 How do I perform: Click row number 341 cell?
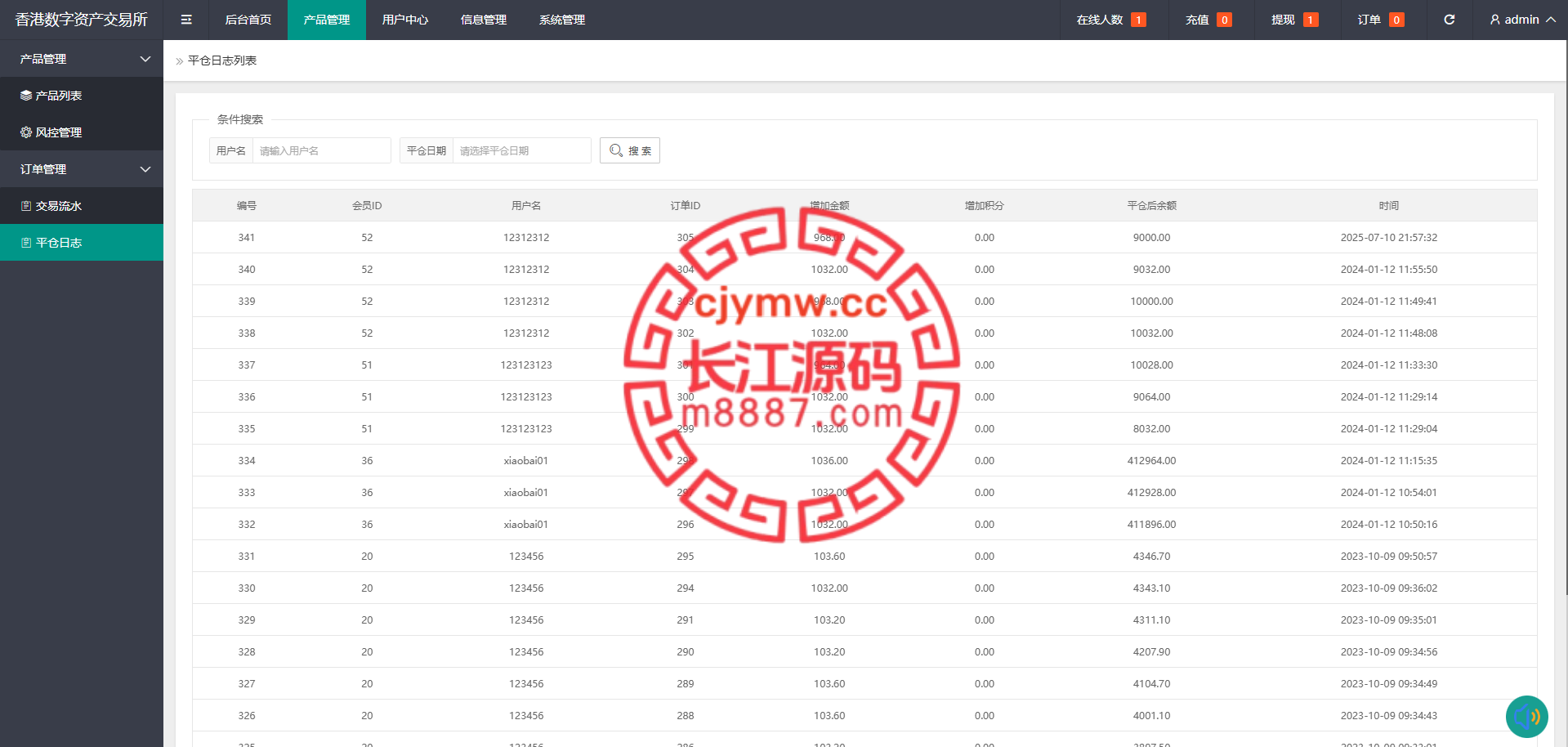tap(247, 238)
